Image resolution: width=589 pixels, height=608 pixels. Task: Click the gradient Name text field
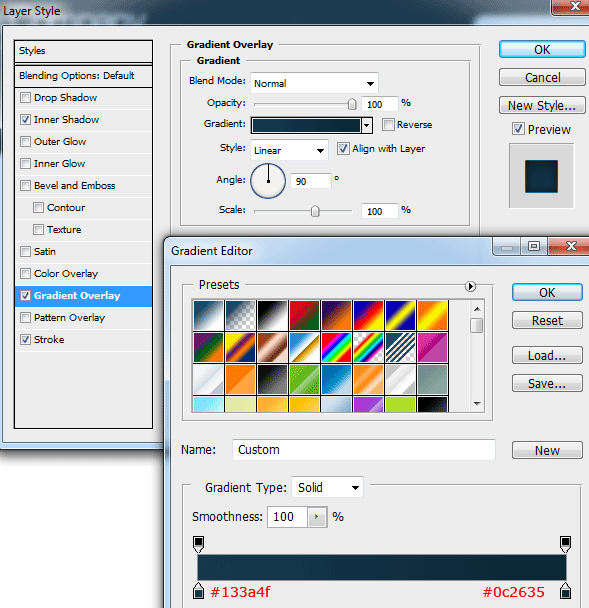click(364, 450)
